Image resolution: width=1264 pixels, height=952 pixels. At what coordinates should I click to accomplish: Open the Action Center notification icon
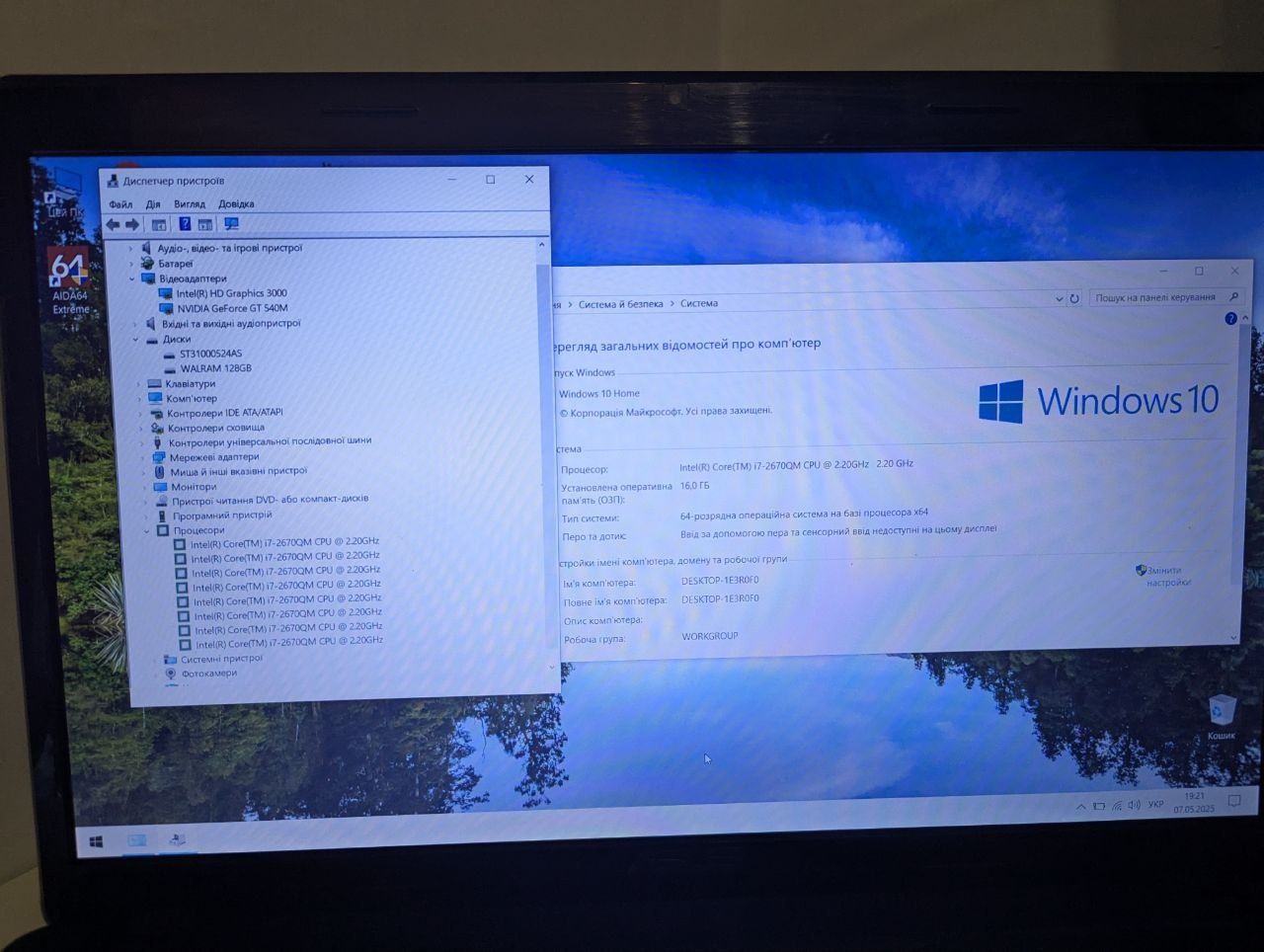tap(1234, 800)
